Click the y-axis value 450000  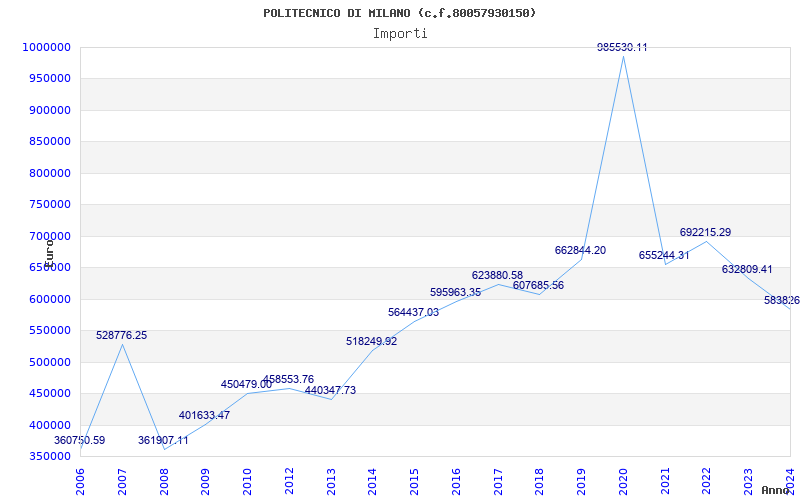[x=49, y=393]
